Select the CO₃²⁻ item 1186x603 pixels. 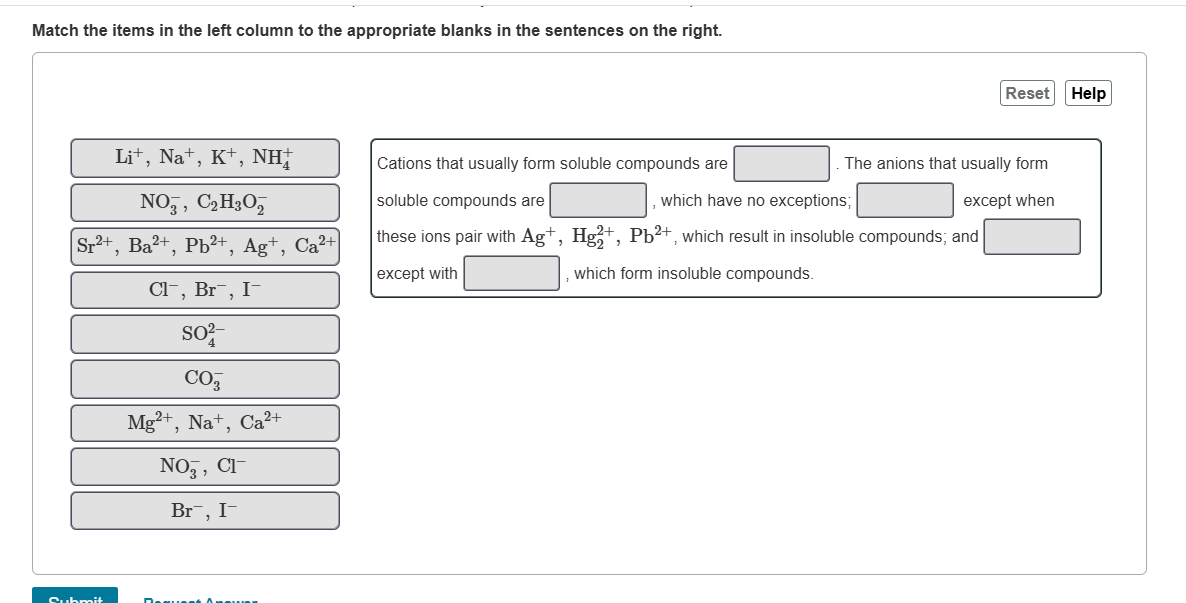(204, 378)
